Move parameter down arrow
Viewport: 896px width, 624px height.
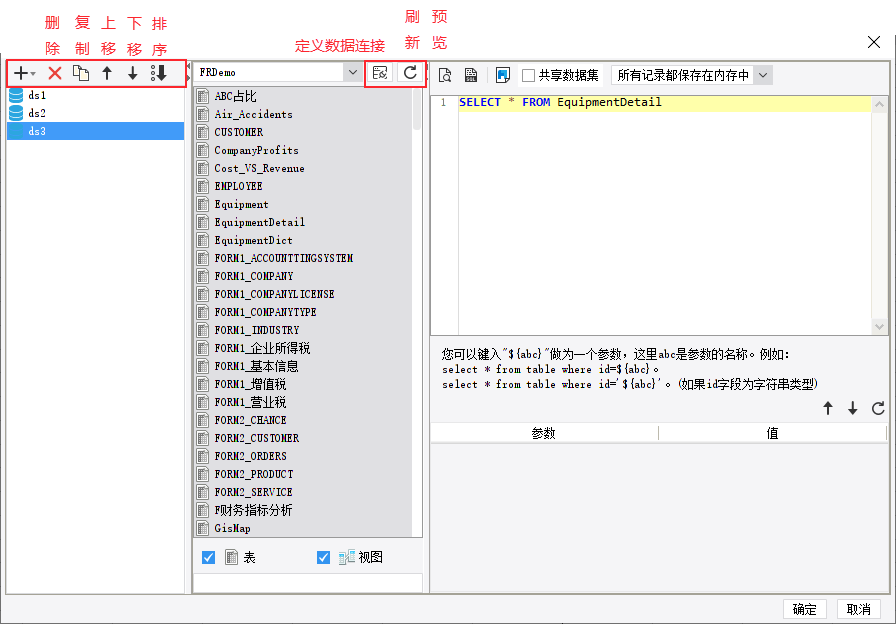pyautogui.click(x=853, y=408)
